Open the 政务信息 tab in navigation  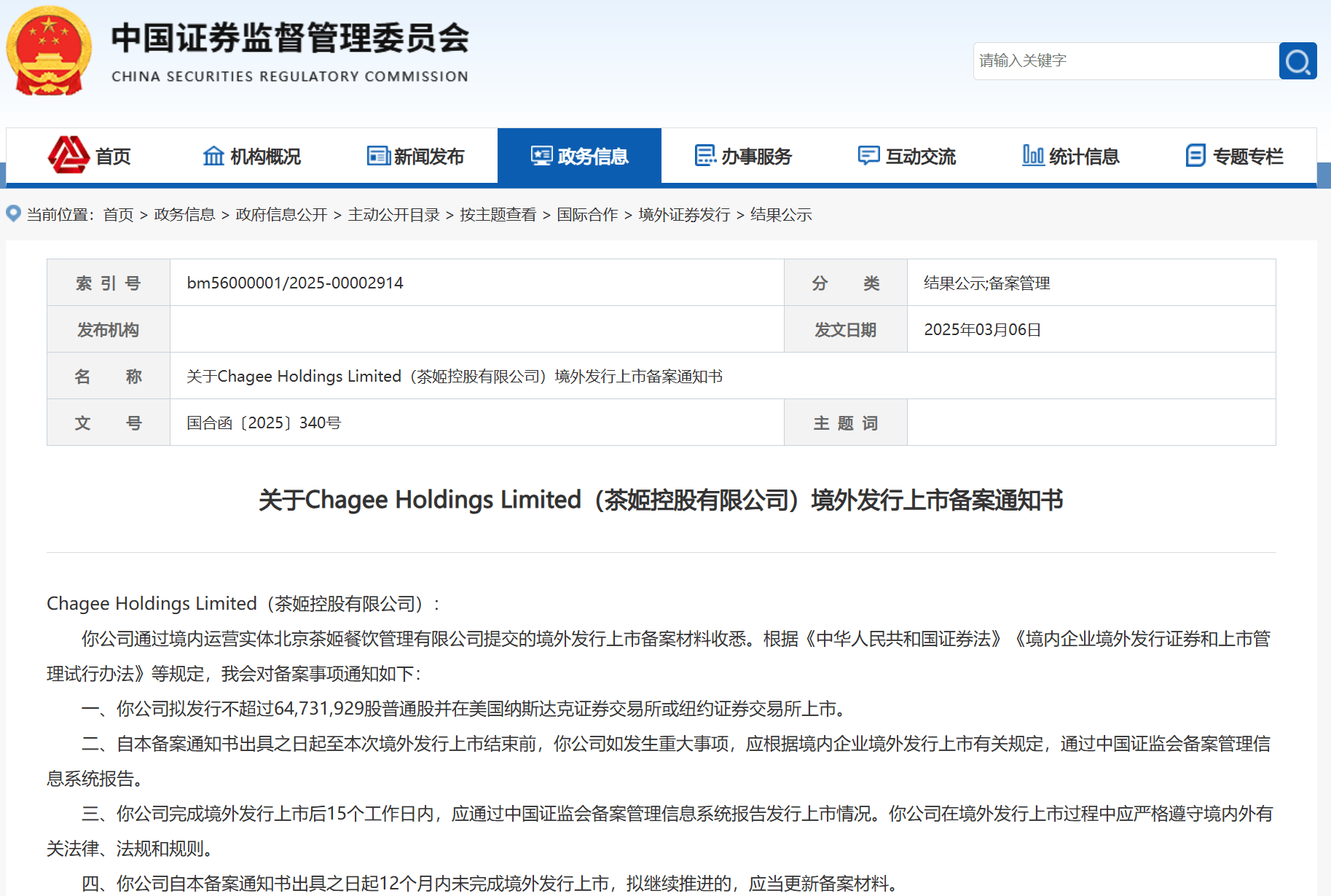point(592,156)
